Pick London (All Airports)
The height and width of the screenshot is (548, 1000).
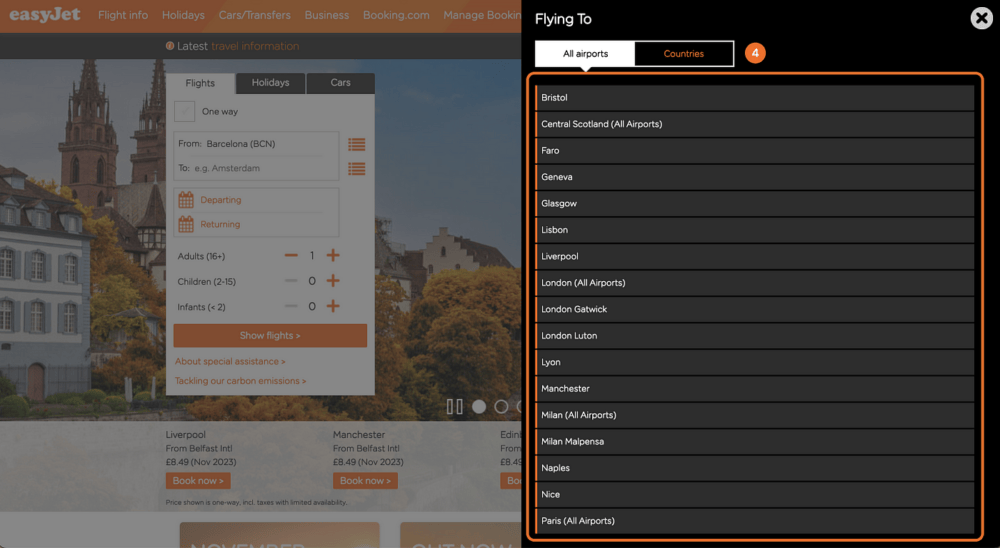click(x=755, y=283)
